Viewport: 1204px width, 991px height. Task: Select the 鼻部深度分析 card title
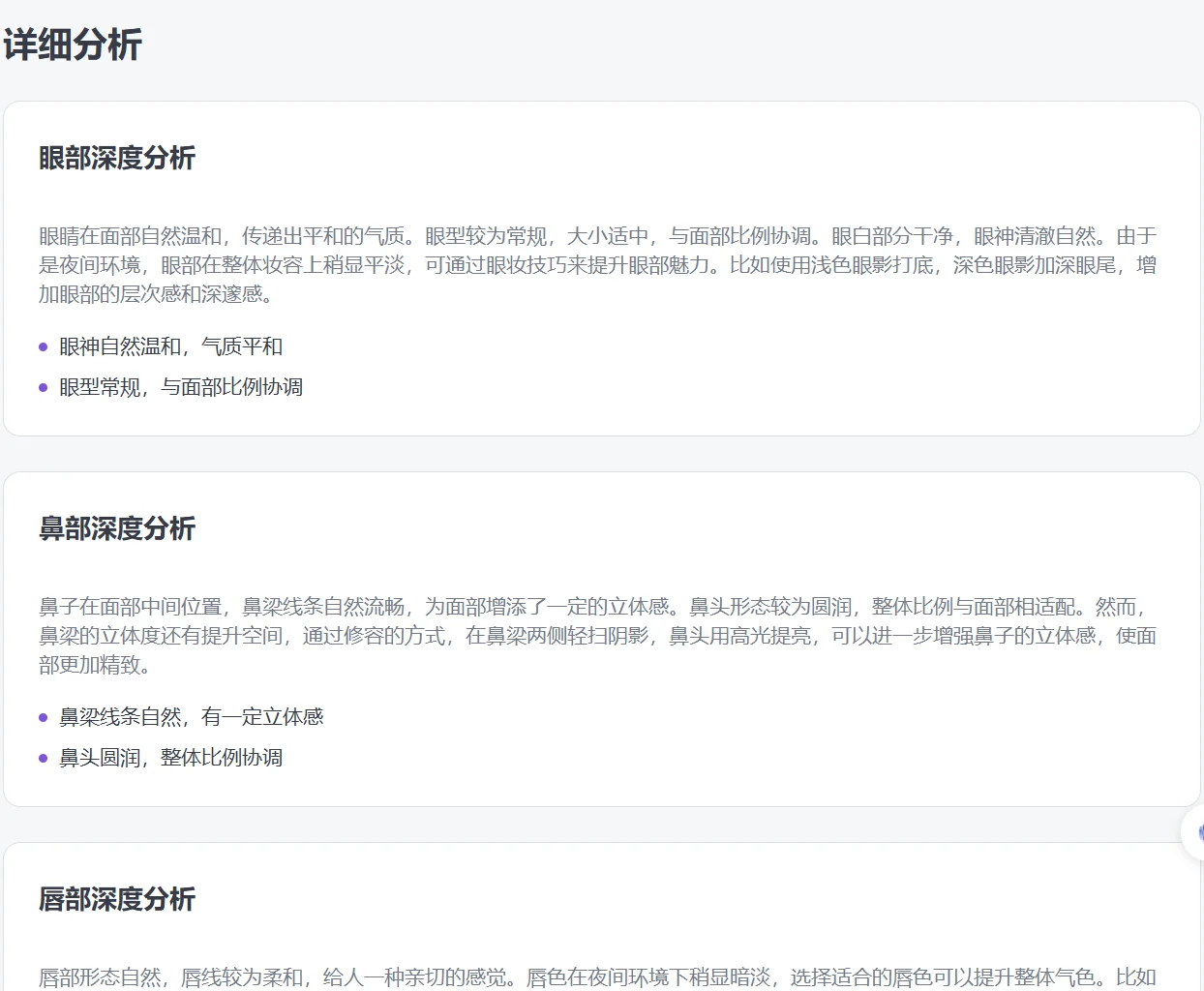click(116, 529)
